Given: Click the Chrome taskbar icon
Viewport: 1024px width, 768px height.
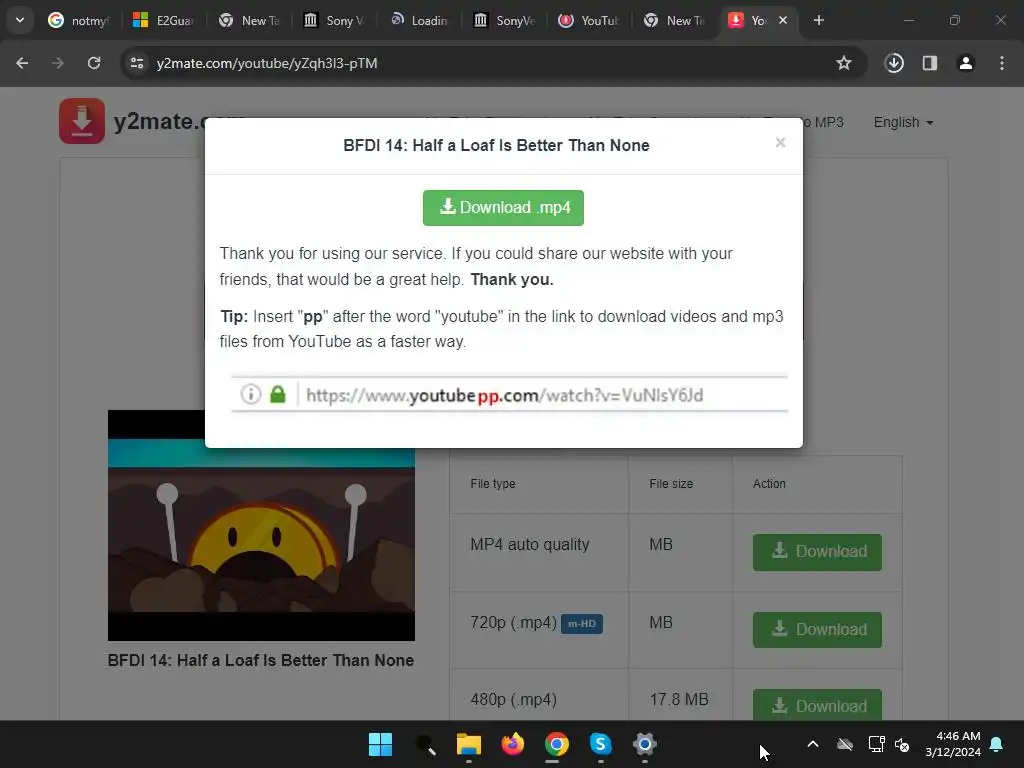Looking at the screenshot, I should tap(556, 744).
